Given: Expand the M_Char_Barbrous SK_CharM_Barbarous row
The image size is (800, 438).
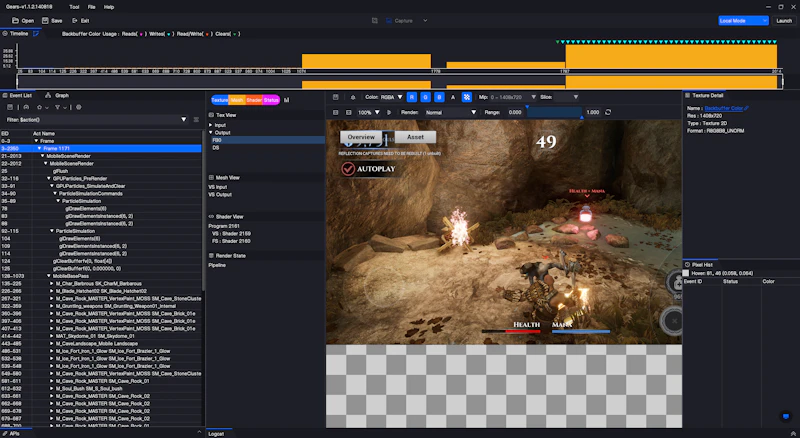Looking at the screenshot, I should pos(52,283).
